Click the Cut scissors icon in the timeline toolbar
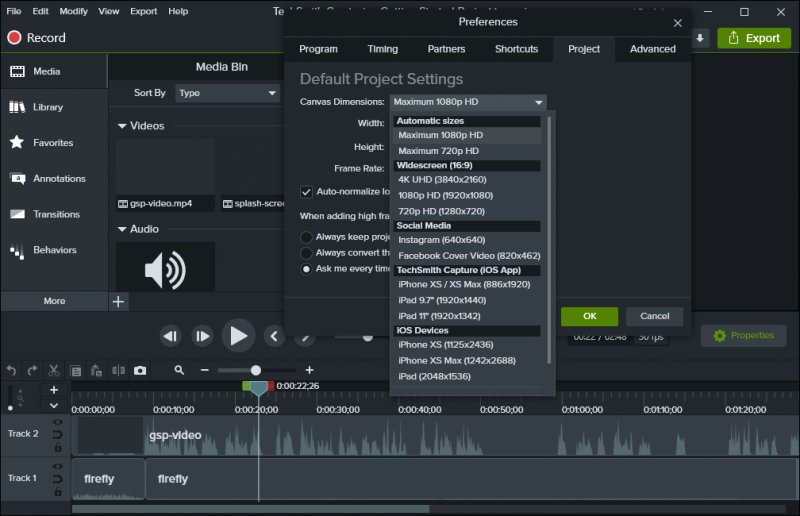Screen dimensions: 800x516 click(54, 370)
